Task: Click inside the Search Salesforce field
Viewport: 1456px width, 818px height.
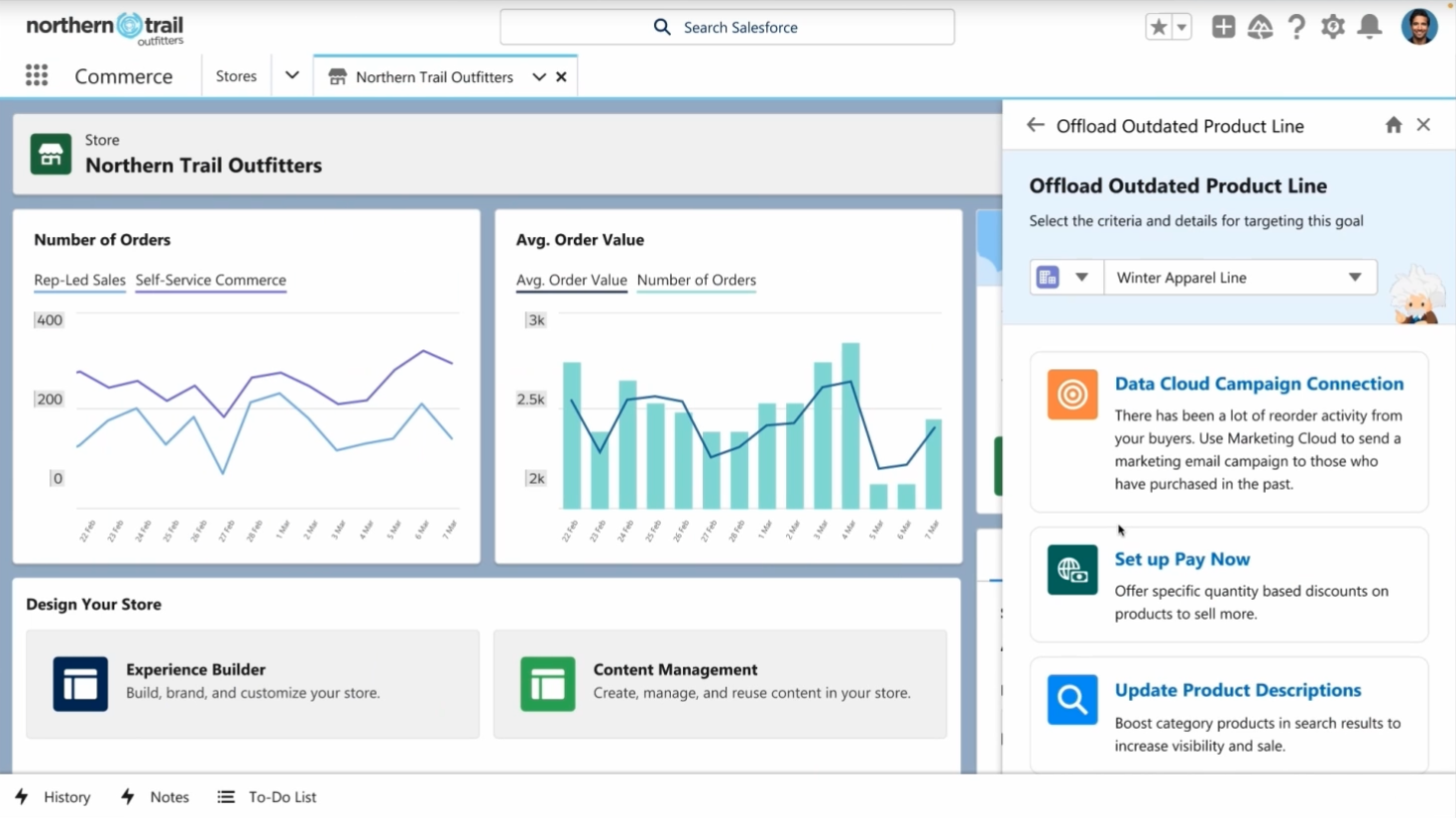Action: coord(728,27)
